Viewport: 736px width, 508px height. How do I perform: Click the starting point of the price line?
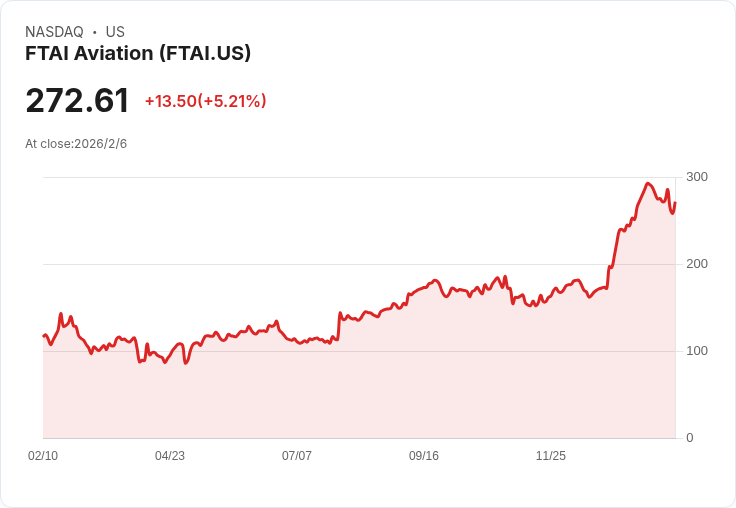44,336
